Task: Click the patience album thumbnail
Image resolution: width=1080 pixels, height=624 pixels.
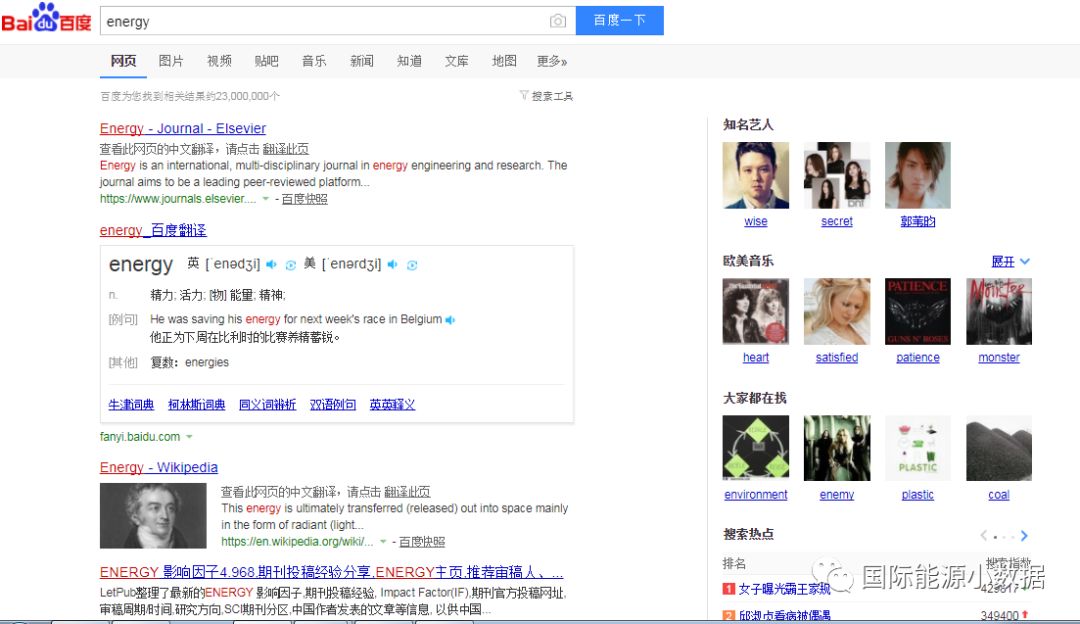Action: pyautogui.click(x=917, y=311)
